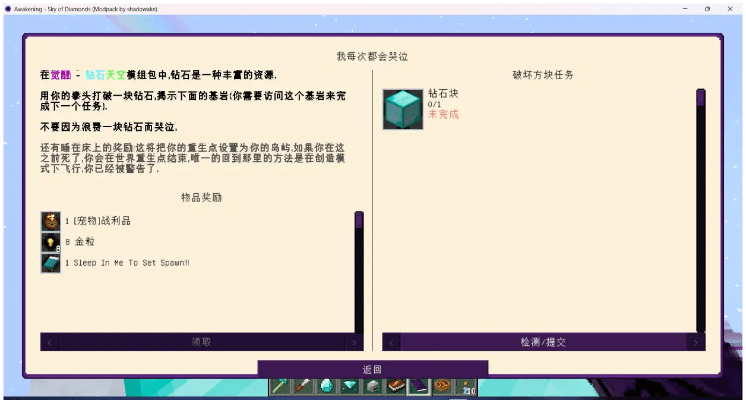Click the 领取 claim reward button

[202, 342]
